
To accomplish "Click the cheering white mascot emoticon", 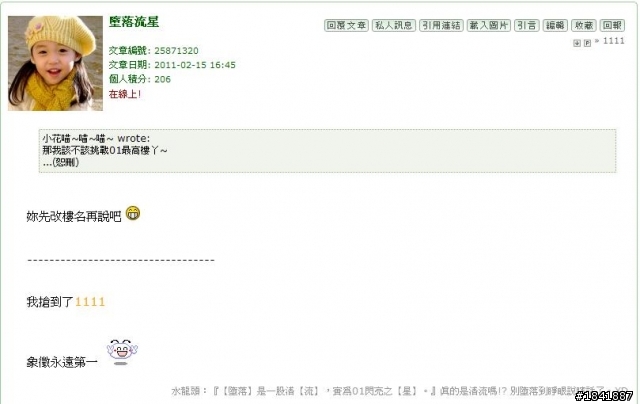I will 122,352.
